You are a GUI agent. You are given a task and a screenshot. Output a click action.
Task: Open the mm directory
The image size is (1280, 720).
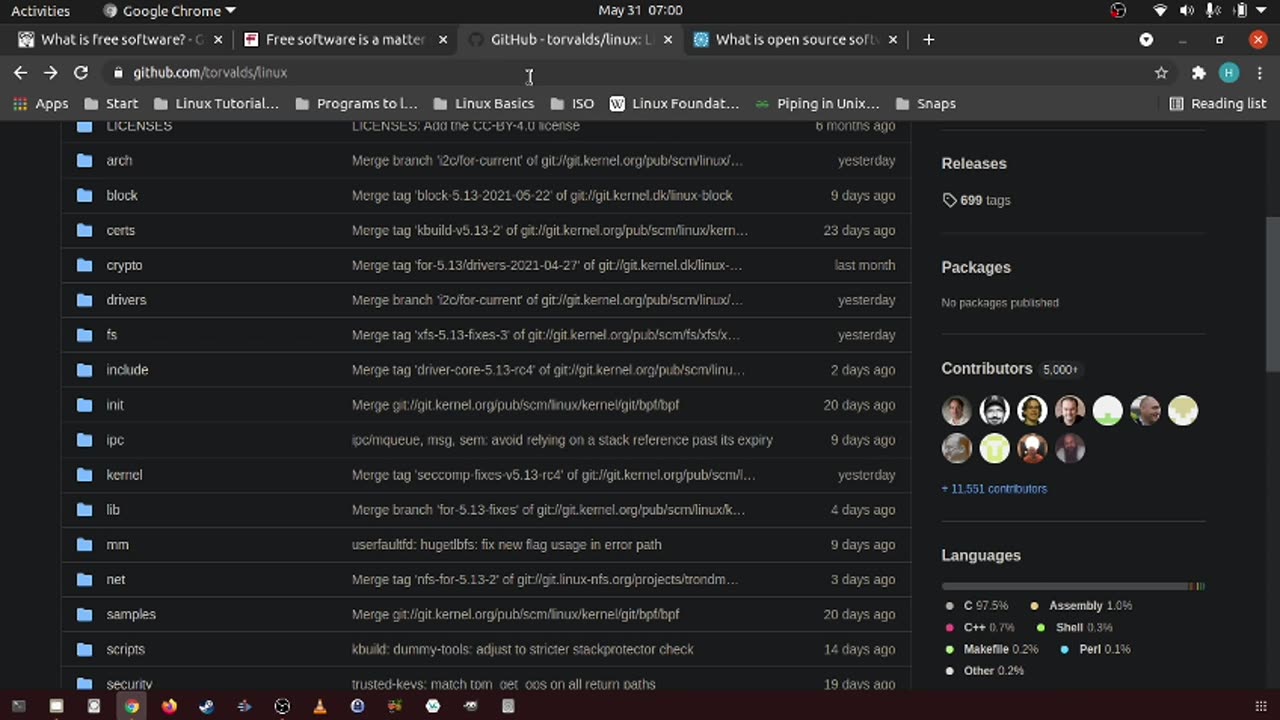(117, 545)
